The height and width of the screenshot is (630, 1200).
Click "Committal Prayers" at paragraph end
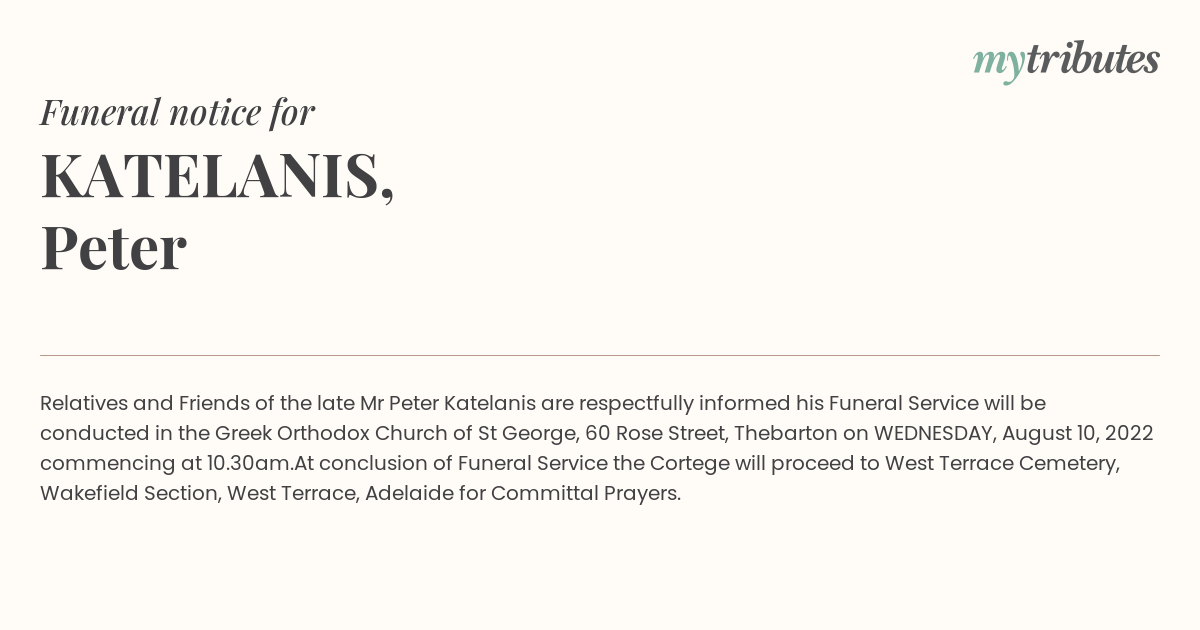point(584,494)
